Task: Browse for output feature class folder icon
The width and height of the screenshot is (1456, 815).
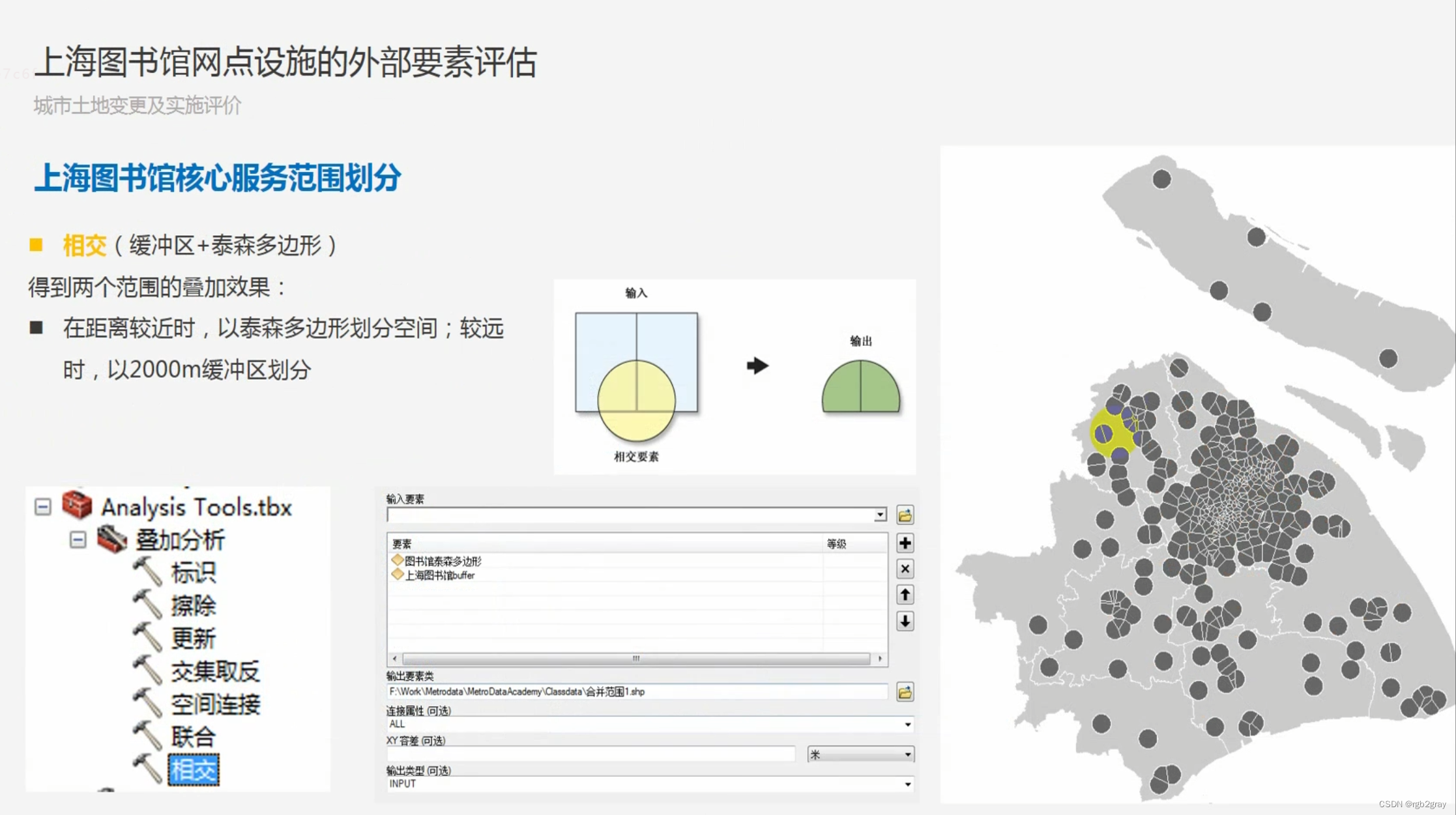Action: pyautogui.click(x=905, y=693)
